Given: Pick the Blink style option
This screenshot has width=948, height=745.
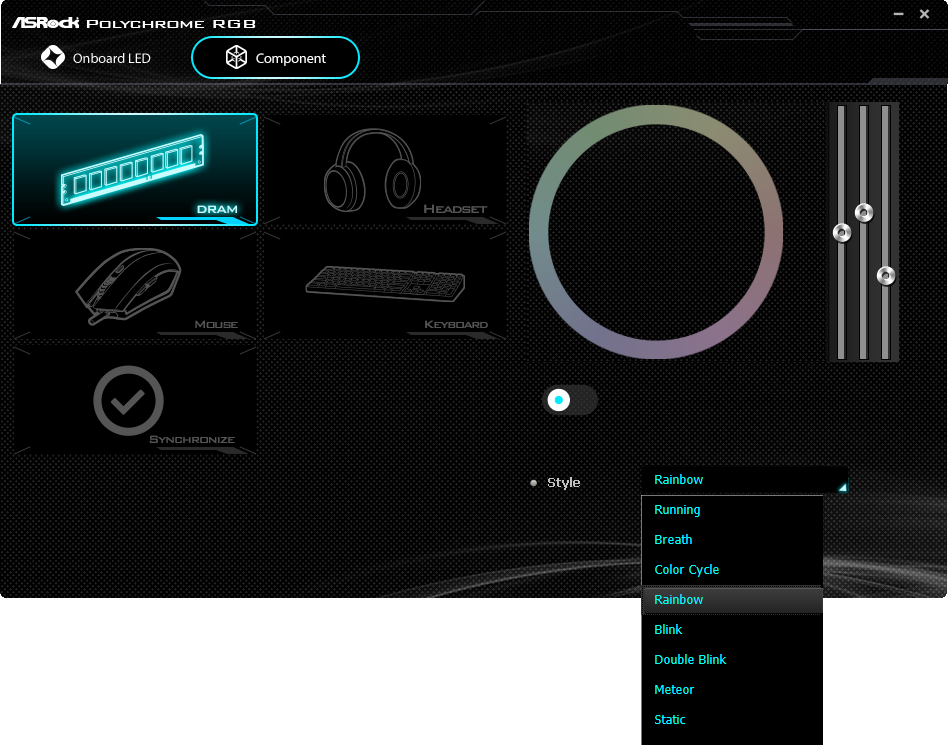Looking at the screenshot, I should tap(732, 630).
